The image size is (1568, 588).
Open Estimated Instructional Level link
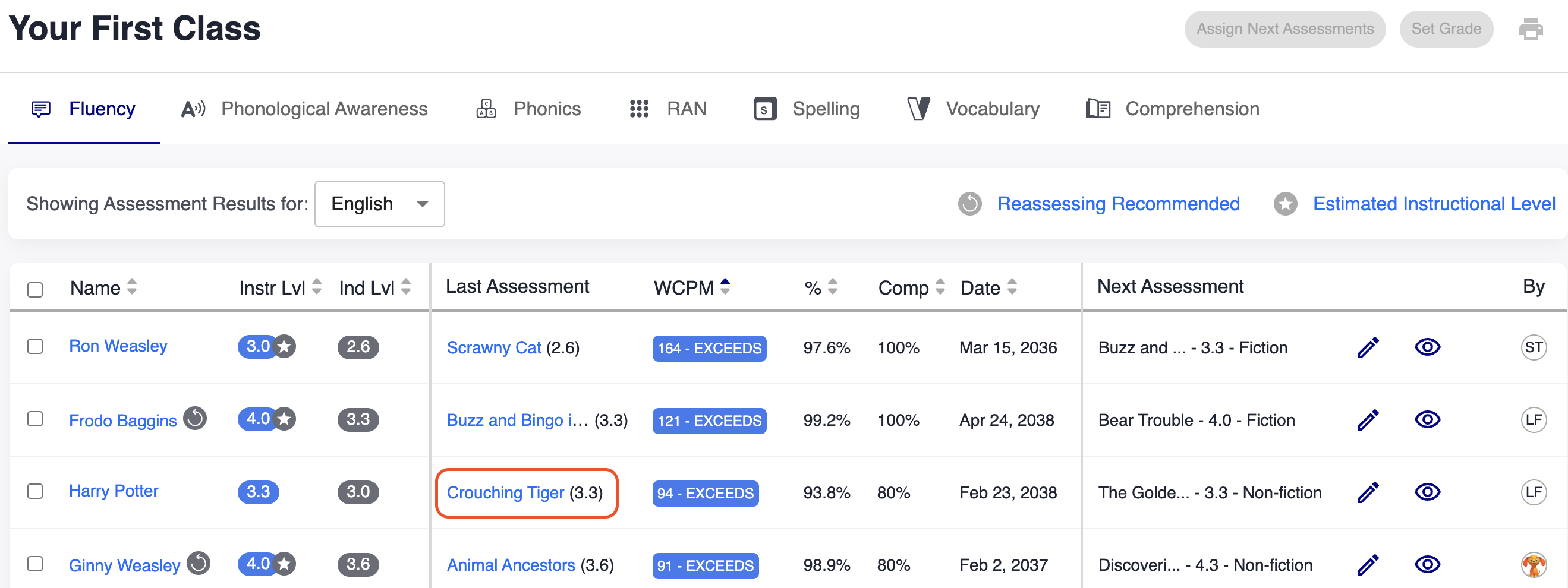pyautogui.click(x=1434, y=204)
